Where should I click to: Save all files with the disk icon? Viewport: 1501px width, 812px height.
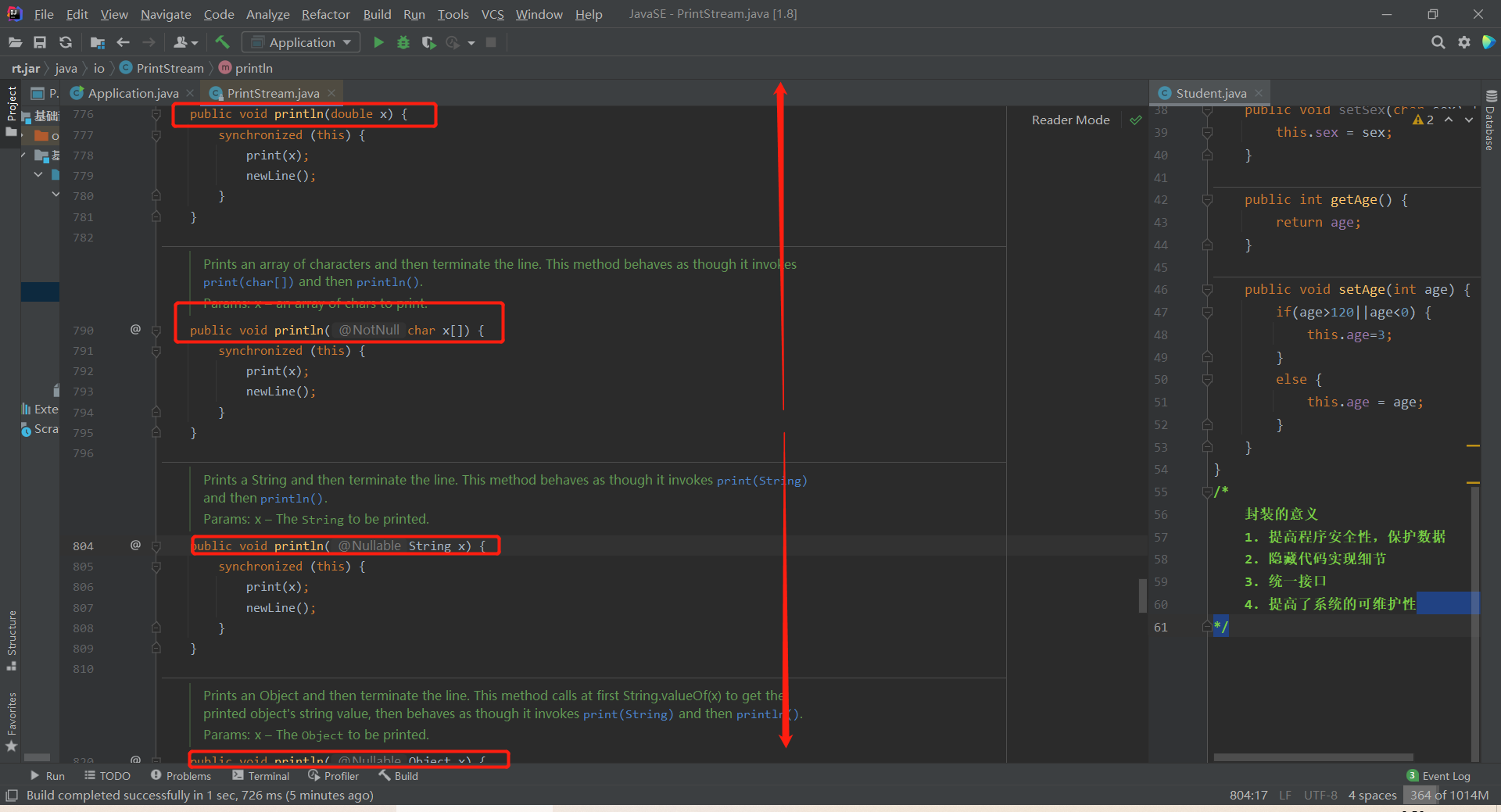[40, 42]
